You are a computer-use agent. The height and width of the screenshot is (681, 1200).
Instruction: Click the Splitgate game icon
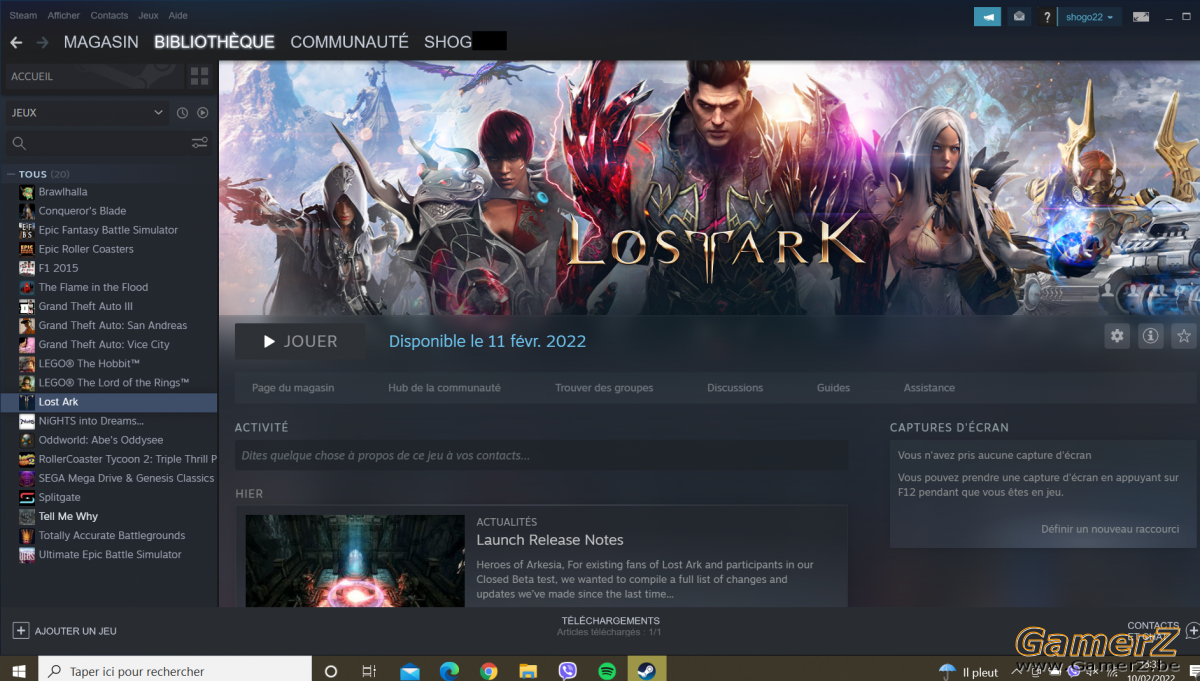(27, 497)
